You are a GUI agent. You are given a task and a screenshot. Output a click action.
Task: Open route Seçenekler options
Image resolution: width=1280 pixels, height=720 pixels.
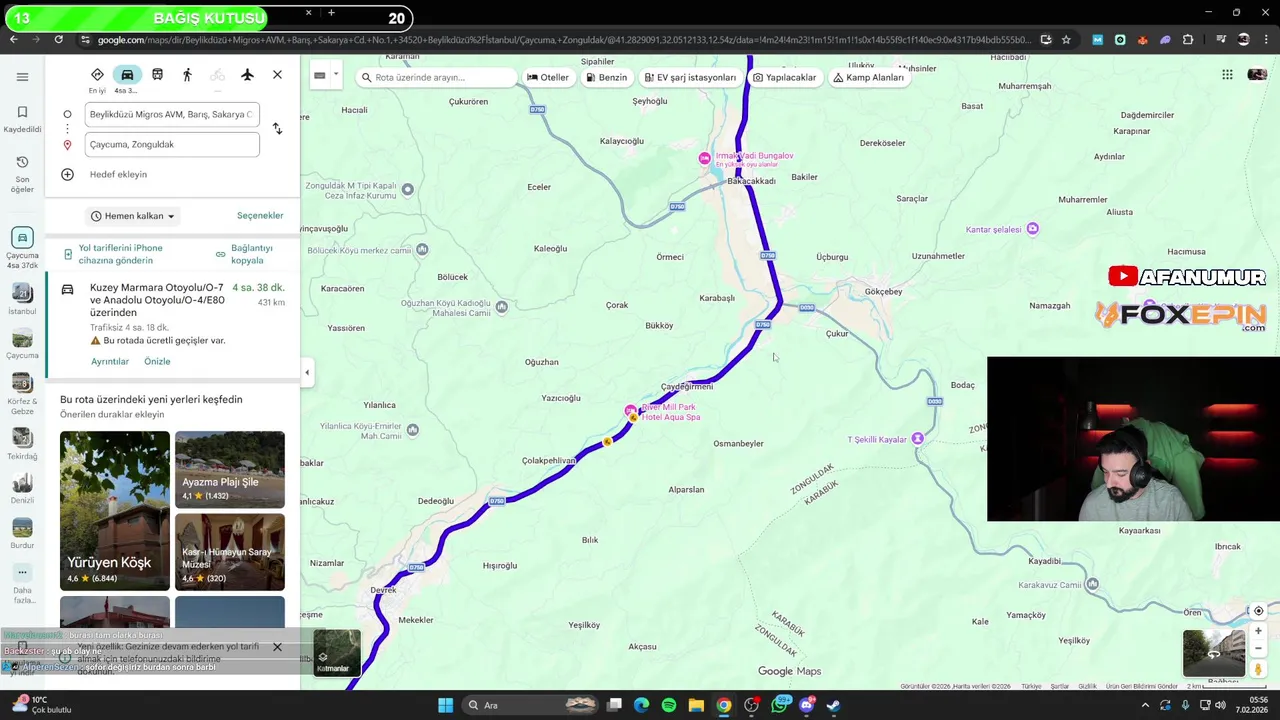[260, 215]
